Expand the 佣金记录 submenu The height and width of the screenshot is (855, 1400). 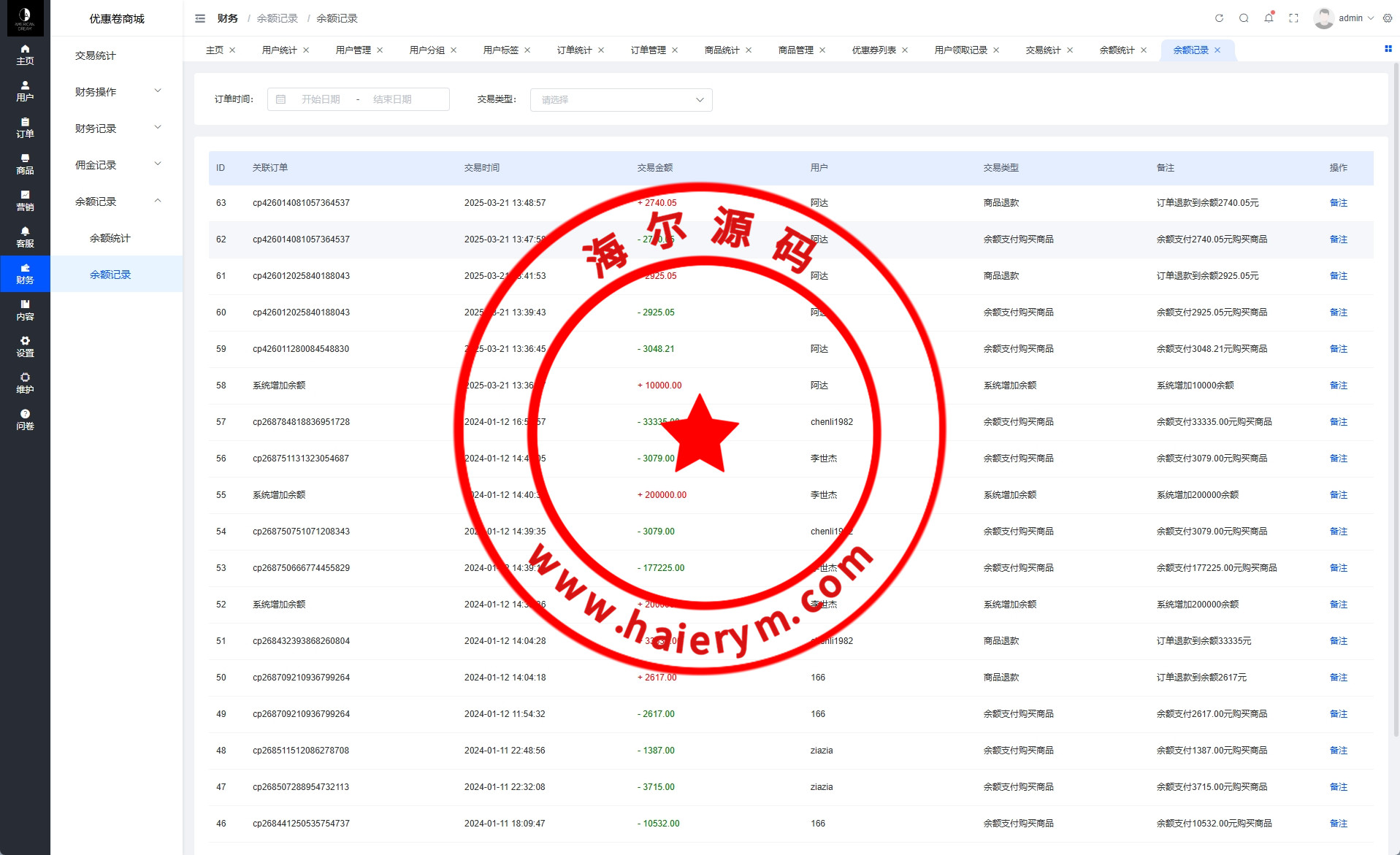pyautogui.click(x=117, y=165)
